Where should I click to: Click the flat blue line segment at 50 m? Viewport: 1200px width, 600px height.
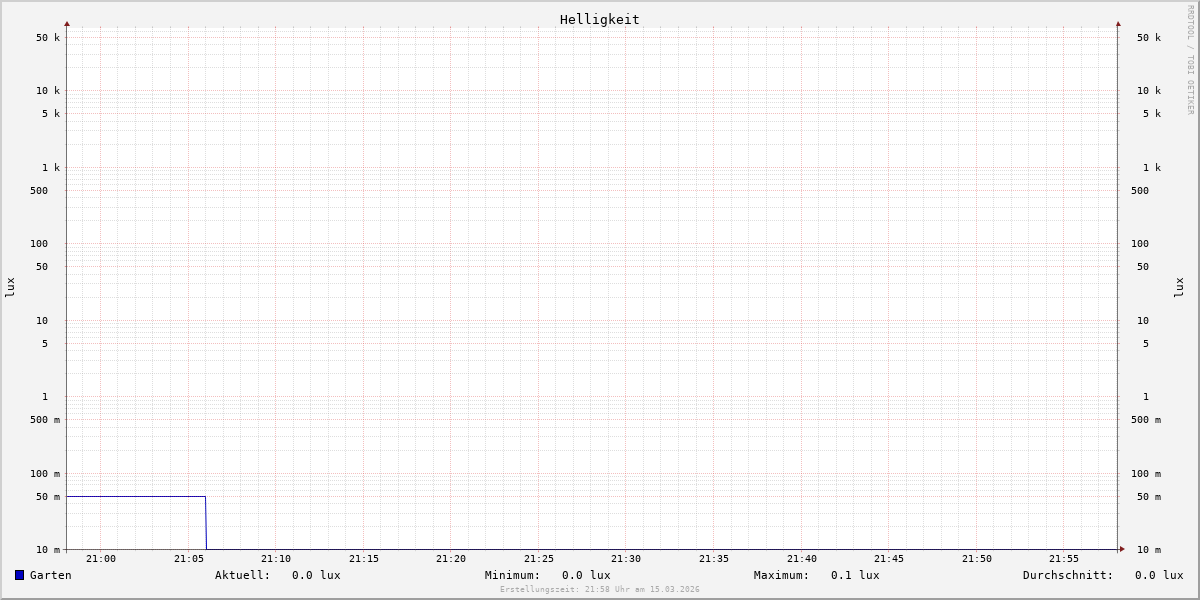pos(135,496)
